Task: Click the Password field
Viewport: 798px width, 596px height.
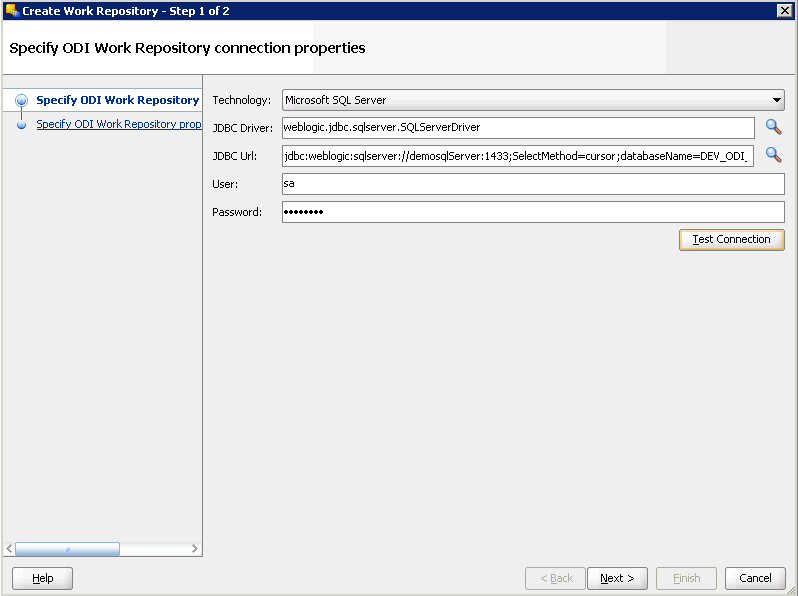Action: [x=532, y=212]
